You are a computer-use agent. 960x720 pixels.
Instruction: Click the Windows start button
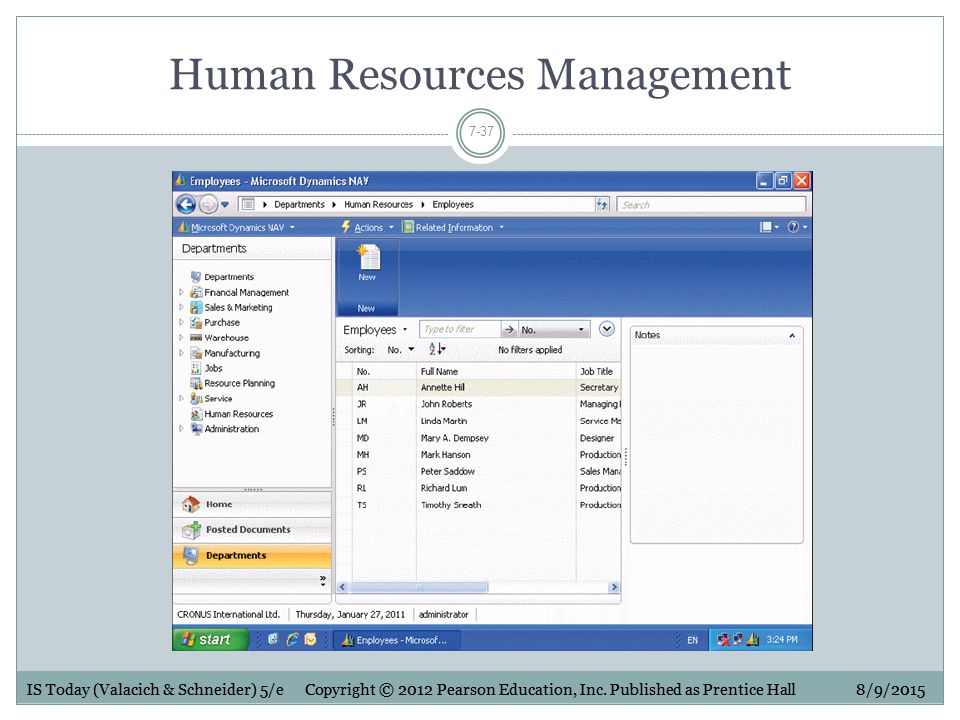pos(211,639)
